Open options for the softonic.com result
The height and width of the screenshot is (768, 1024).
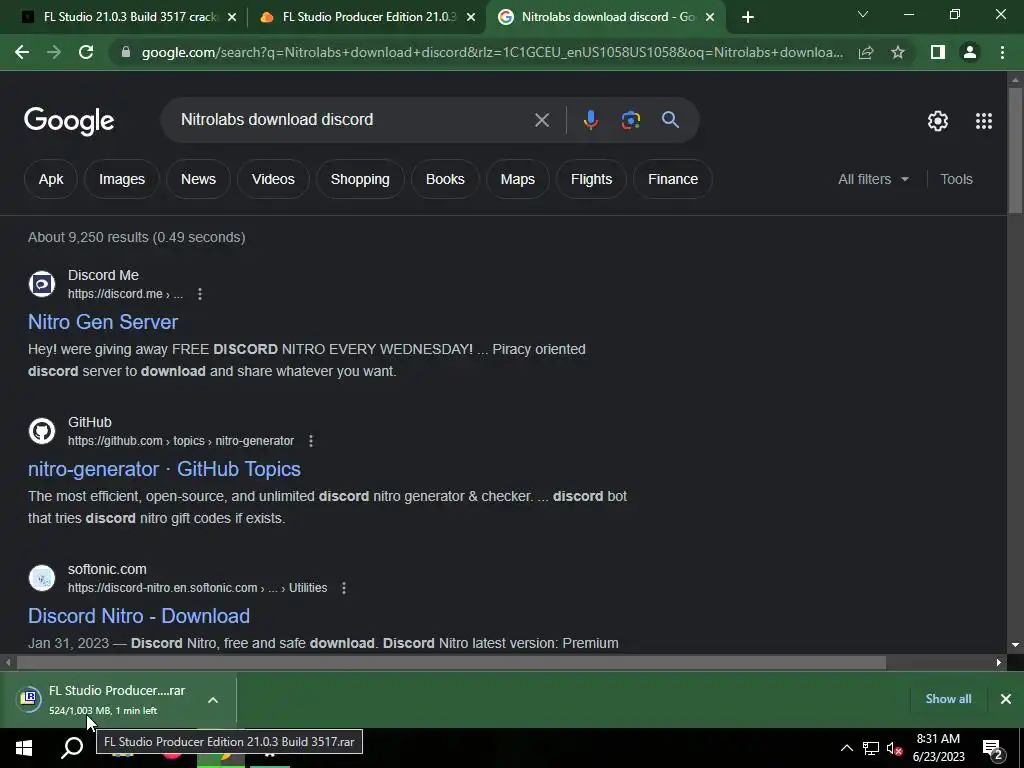pos(344,588)
